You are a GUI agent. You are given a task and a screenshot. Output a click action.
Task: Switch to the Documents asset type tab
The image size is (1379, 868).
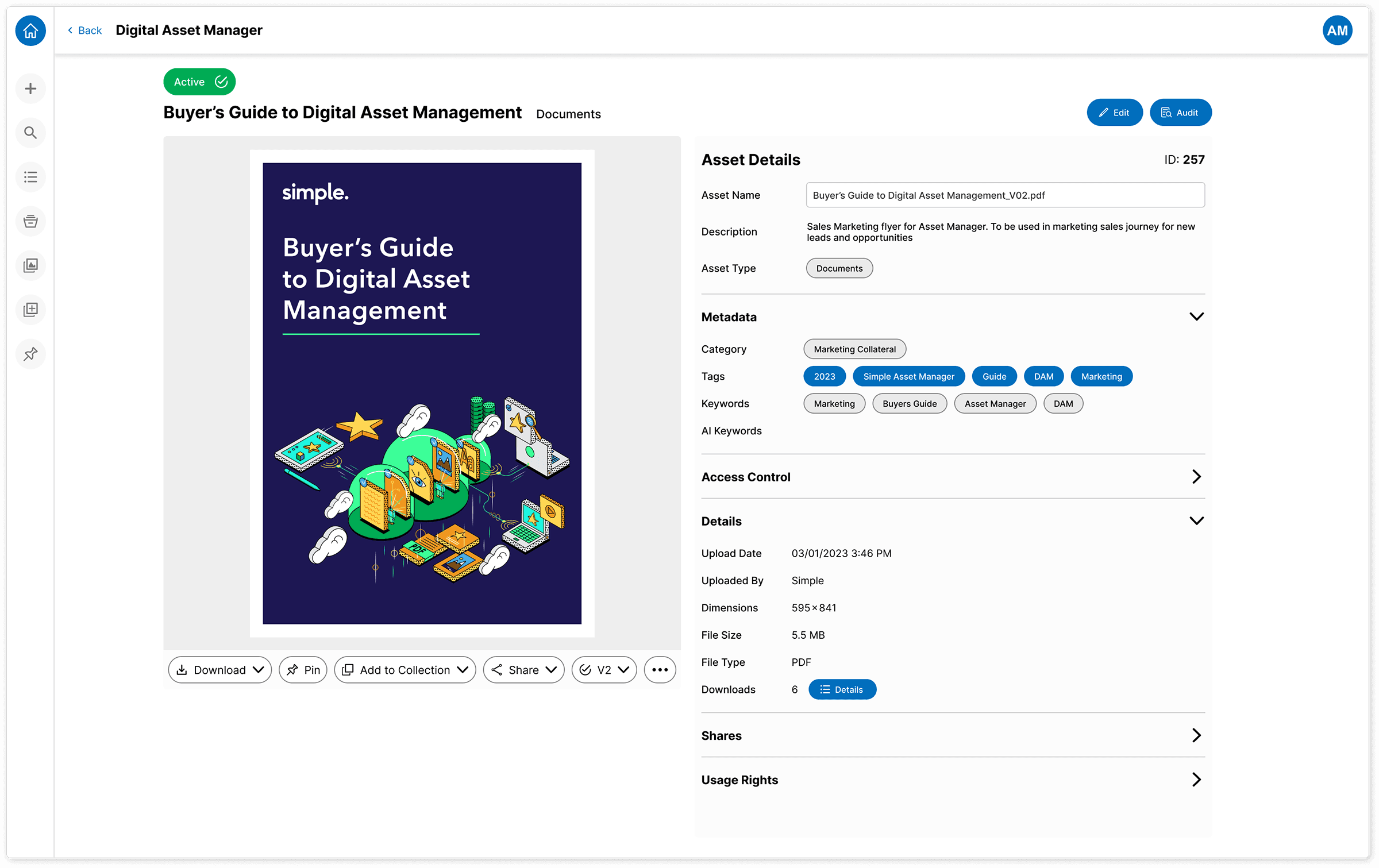coord(568,114)
